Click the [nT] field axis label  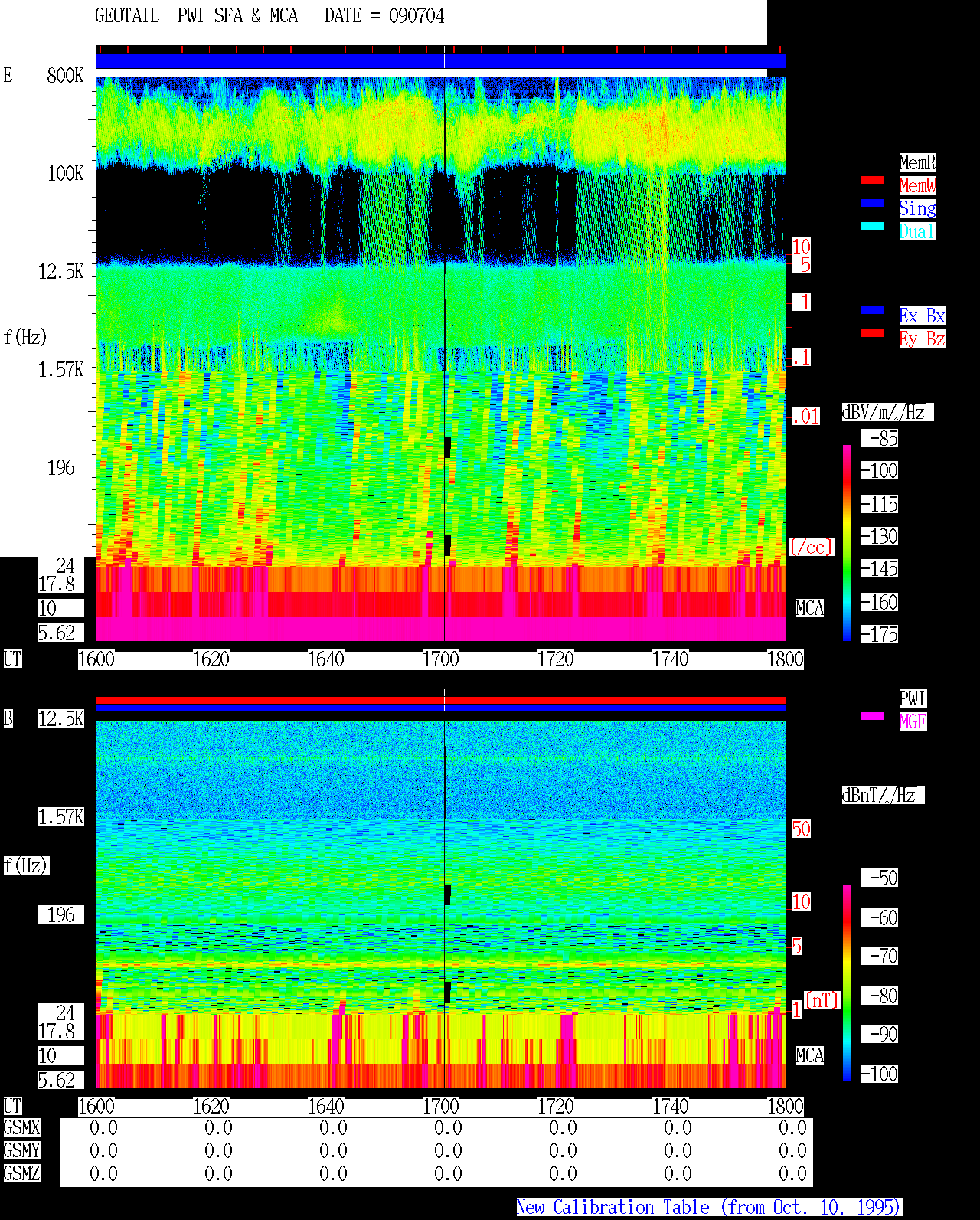[x=822, y=1000]
